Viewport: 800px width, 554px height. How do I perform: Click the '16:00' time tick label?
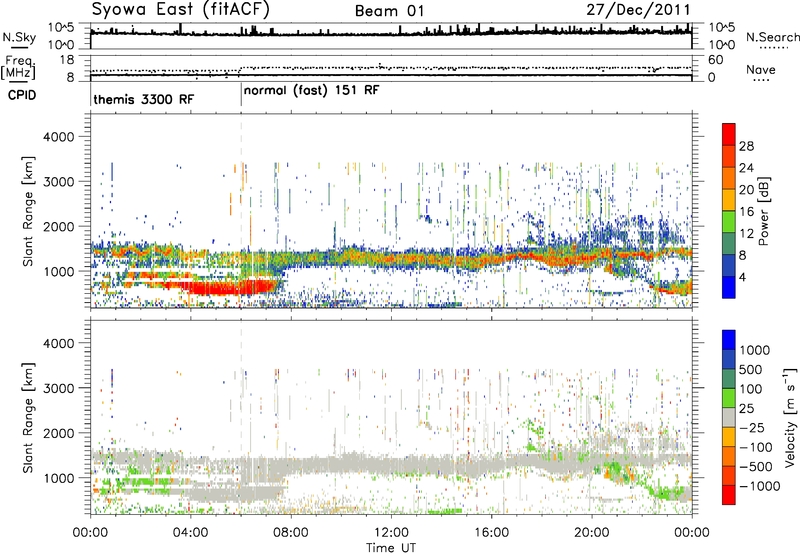coord(491,533)
